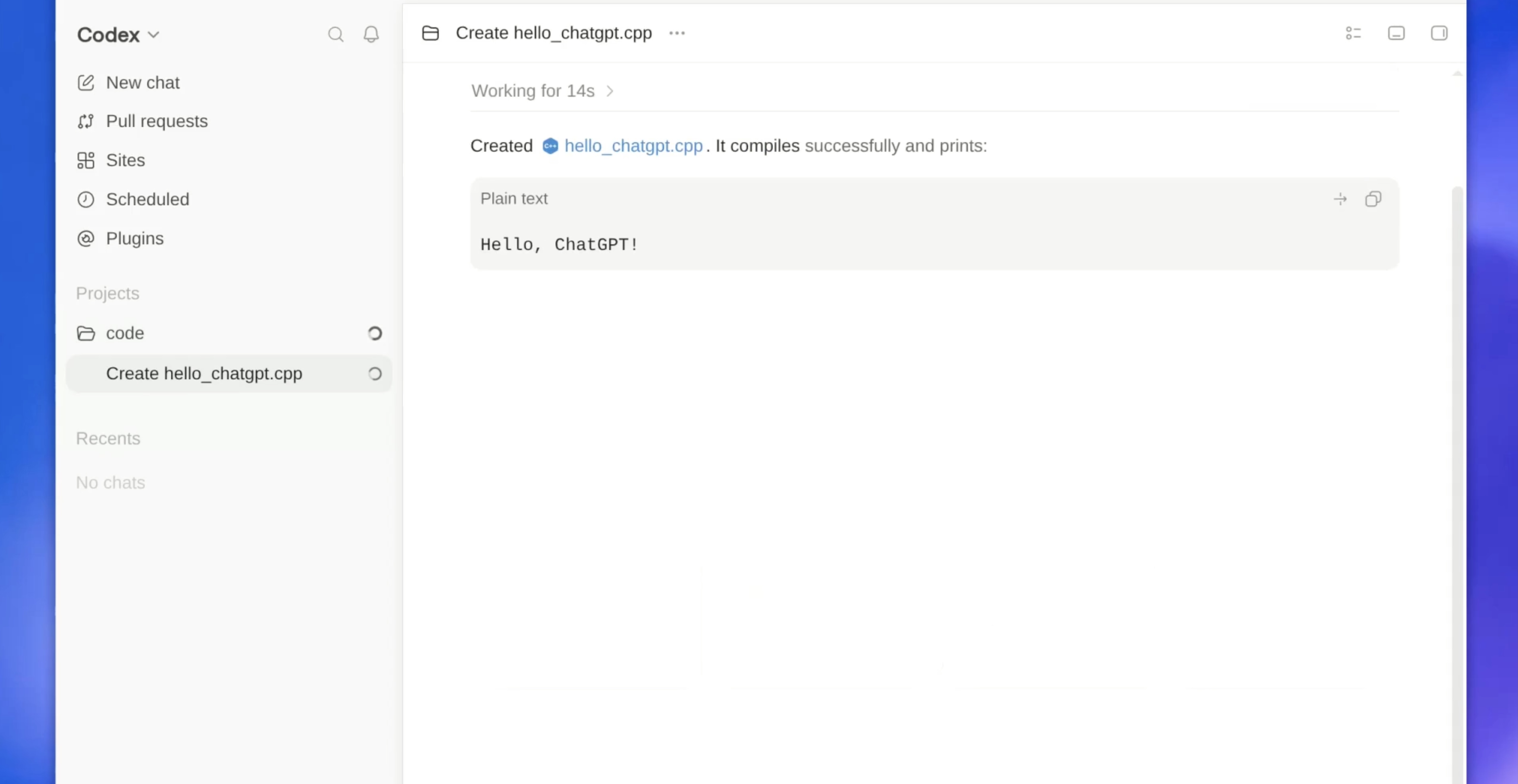
Task: Click the Projects section heading
Action: [108, 293]
